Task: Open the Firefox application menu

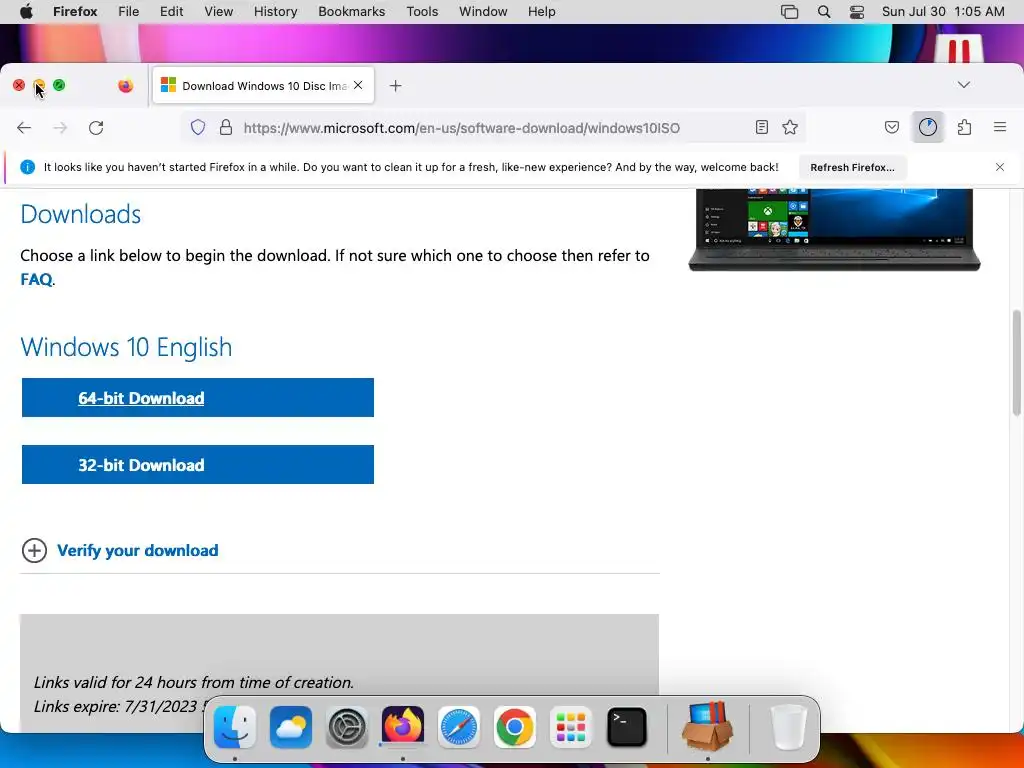Action: [1000, 127]
